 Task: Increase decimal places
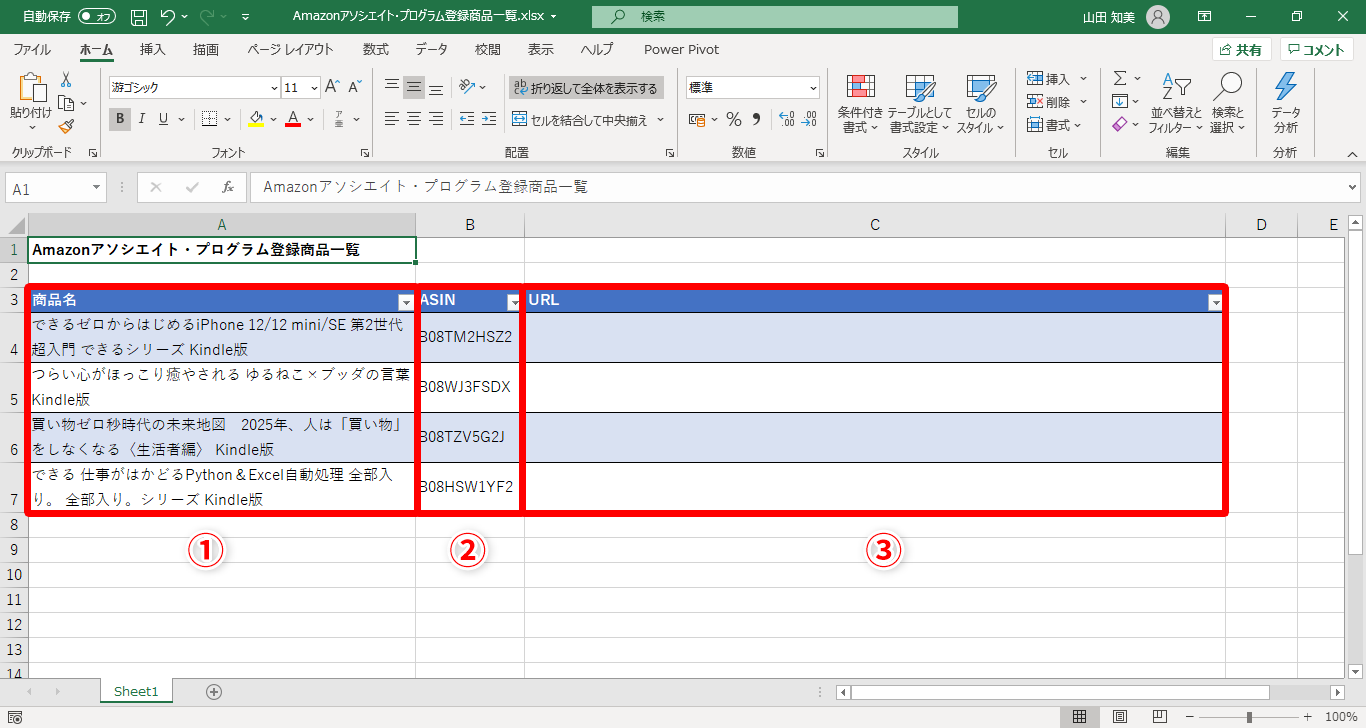pyautogui.click(x=786, y=120)
